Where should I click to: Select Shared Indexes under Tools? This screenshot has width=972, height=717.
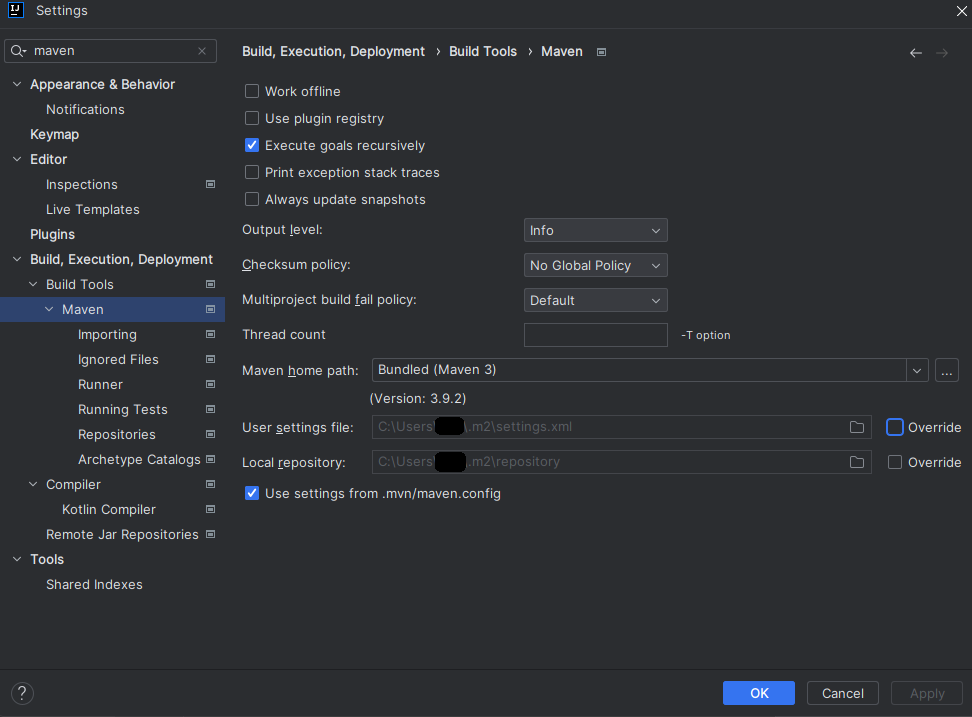coord(94,584)
